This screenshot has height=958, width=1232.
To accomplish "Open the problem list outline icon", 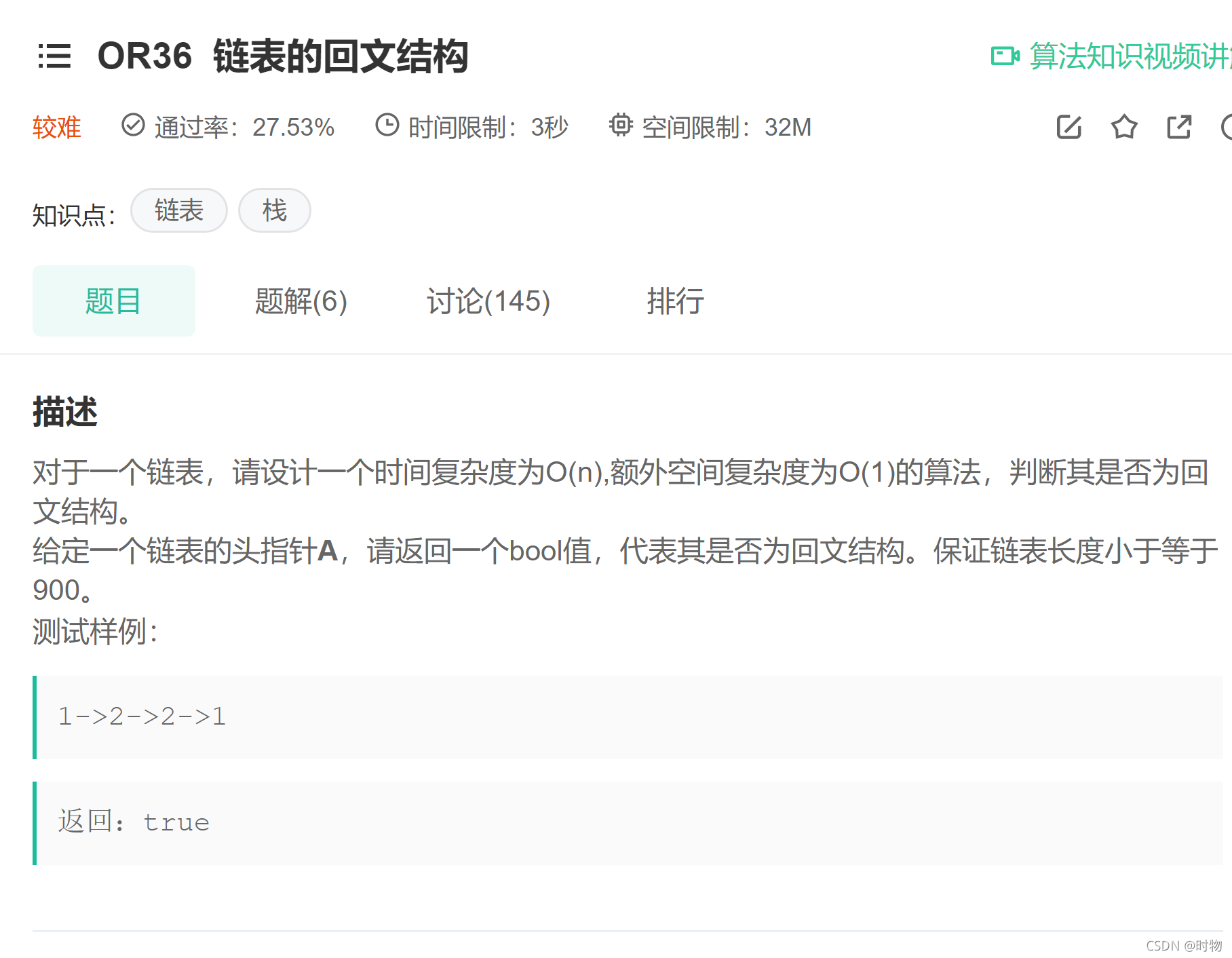I will [x=55, y=57].
